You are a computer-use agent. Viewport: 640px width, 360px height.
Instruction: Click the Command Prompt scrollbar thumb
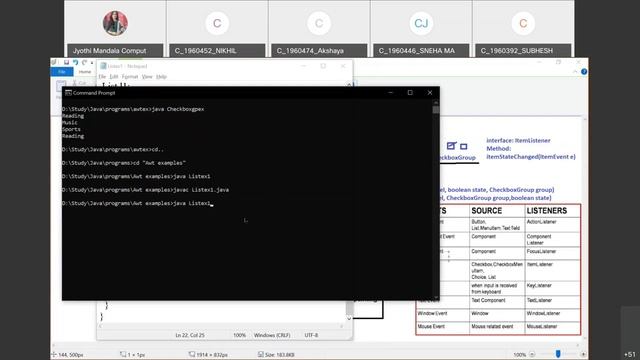coord(436,109)
